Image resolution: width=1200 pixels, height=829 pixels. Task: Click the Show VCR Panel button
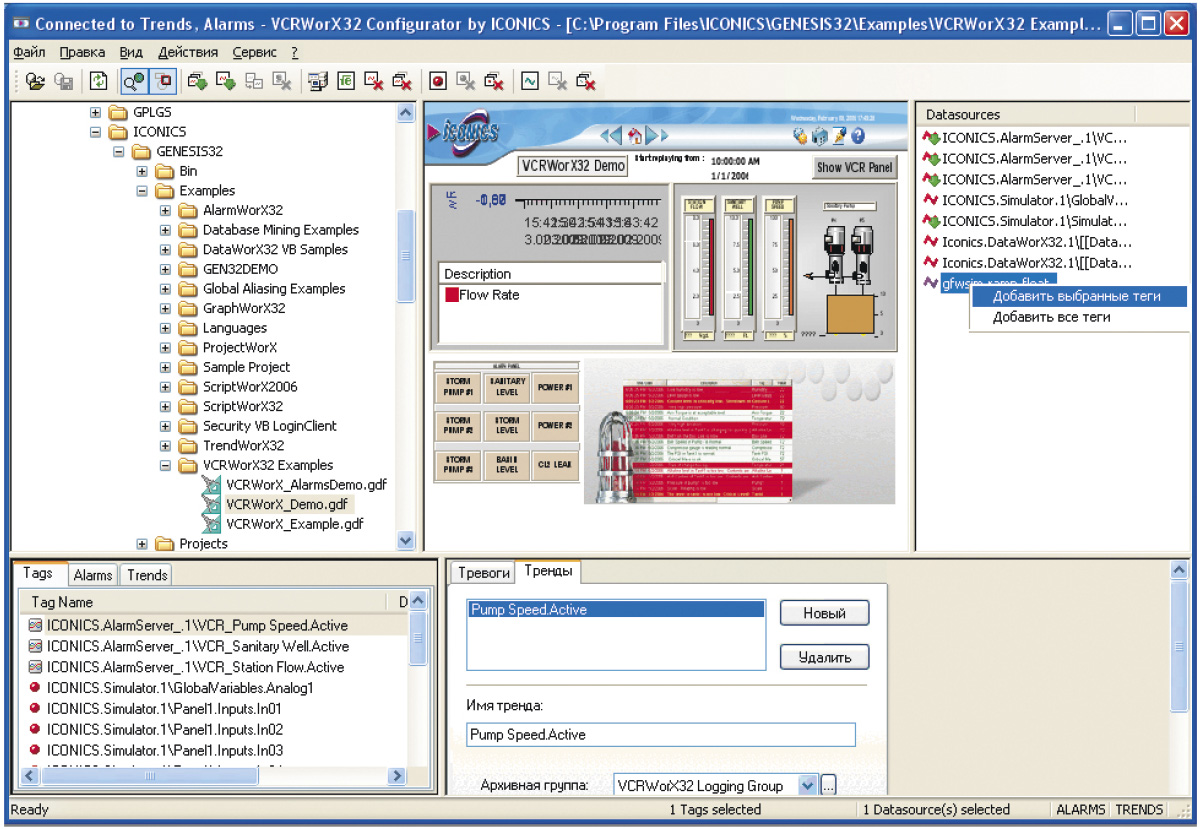tap(854, 167)
